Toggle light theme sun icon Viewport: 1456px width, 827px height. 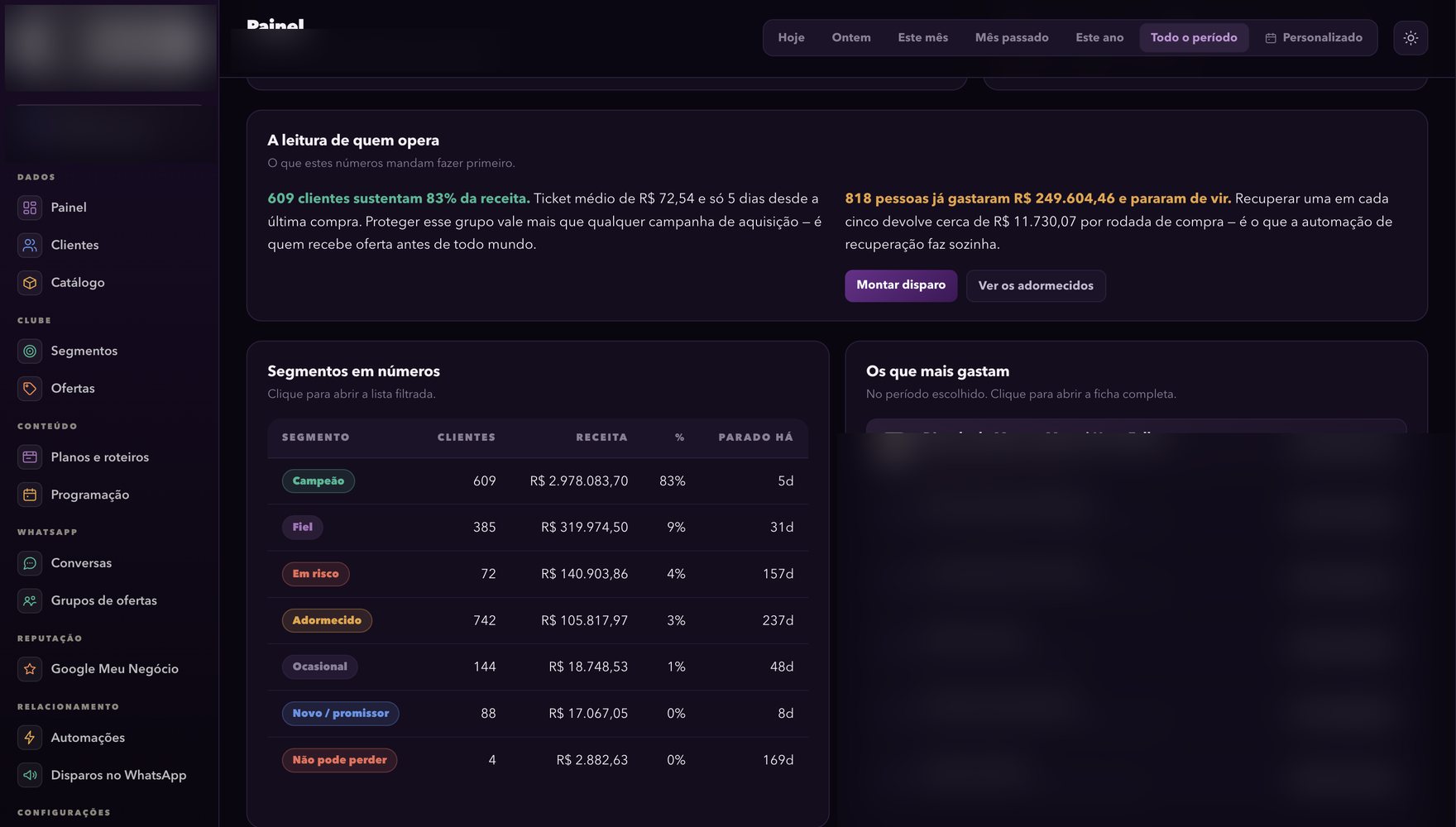[1410, 38]
